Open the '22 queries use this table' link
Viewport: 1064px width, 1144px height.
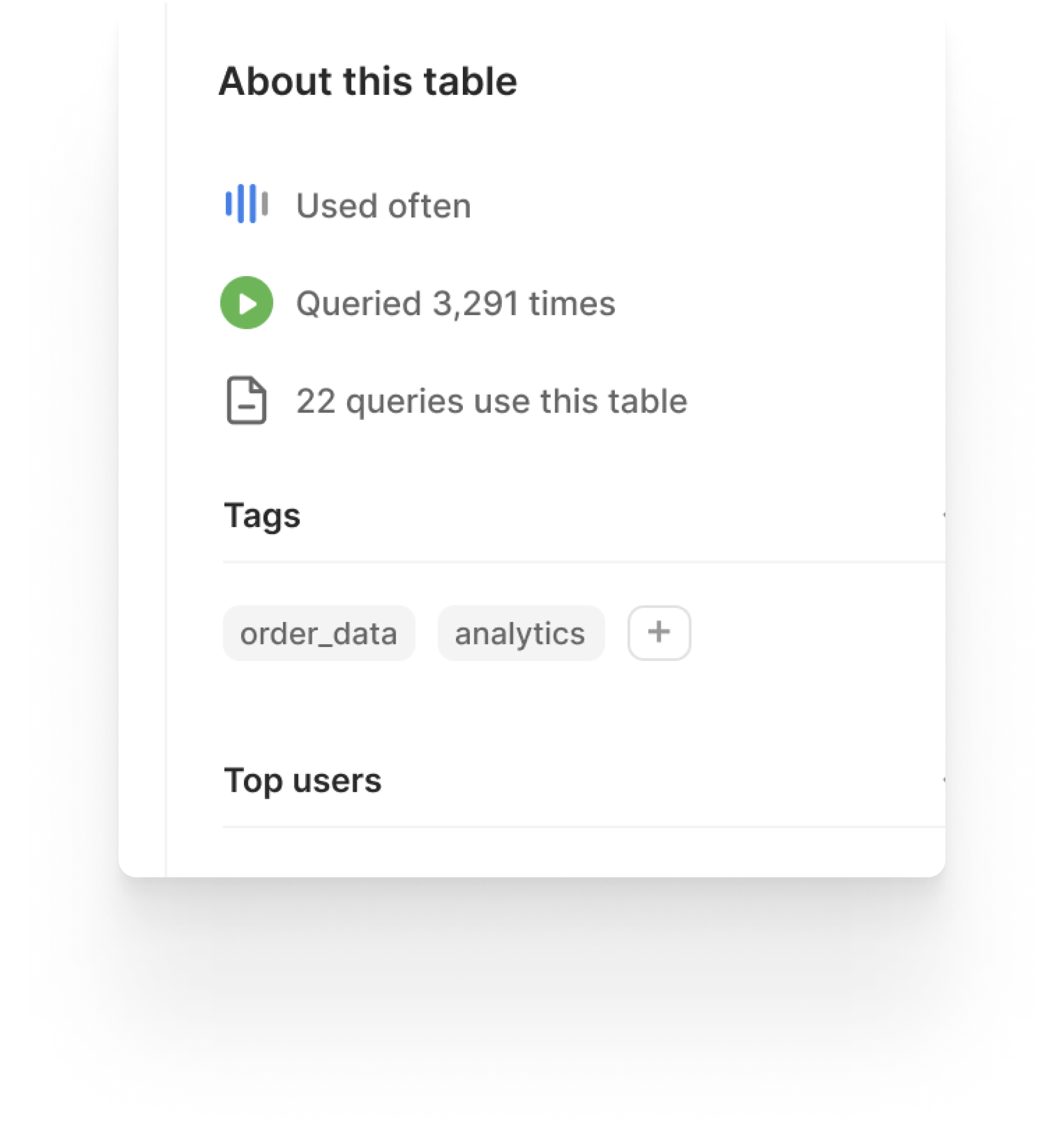[491, 401]
